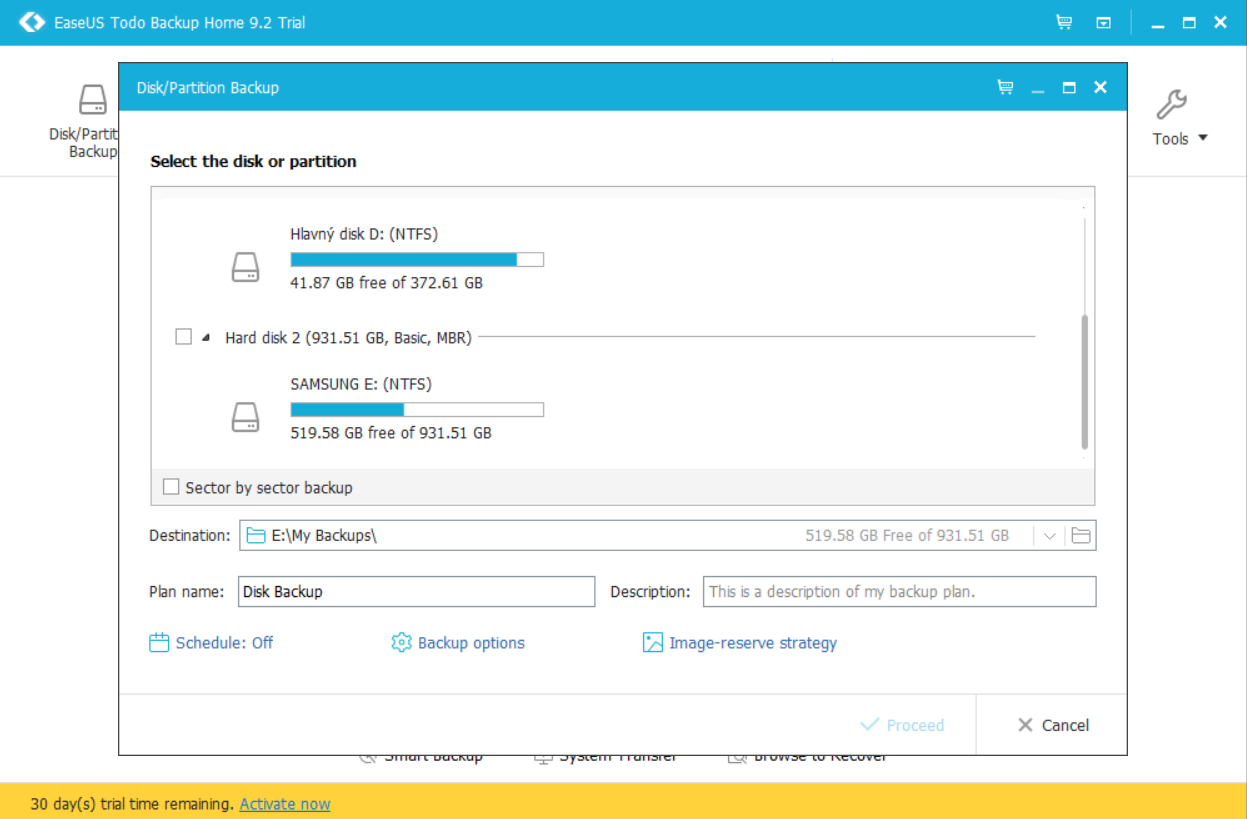Enable Sector by sector backup
Viewport: 1247px width, 819px height.
(x=172, y=487)
